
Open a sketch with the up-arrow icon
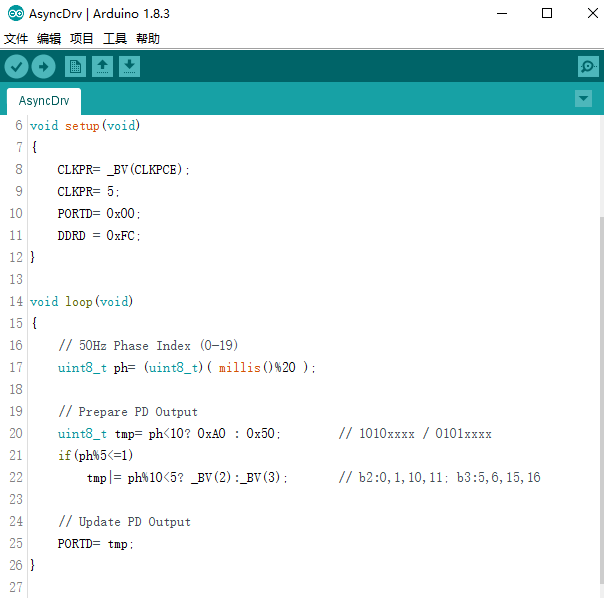pyautogui.click(x=102, y=67)
